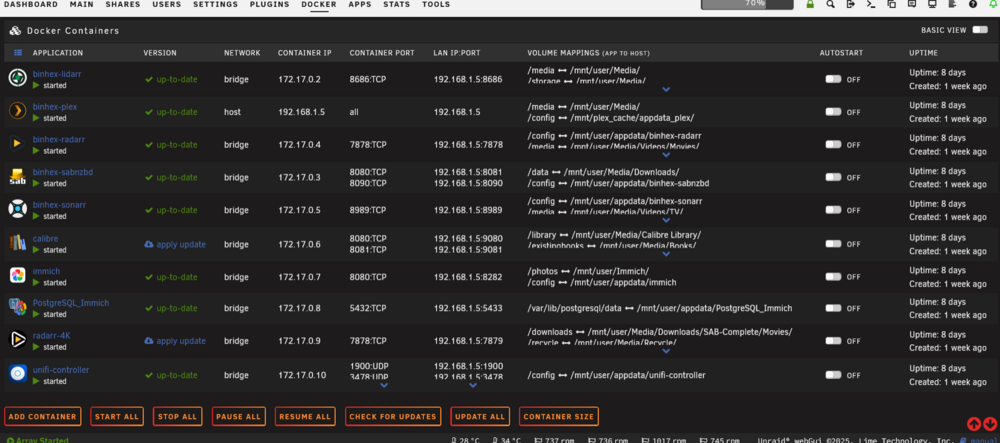Click the calibre container icon
1000x443 pixels.
17,243
